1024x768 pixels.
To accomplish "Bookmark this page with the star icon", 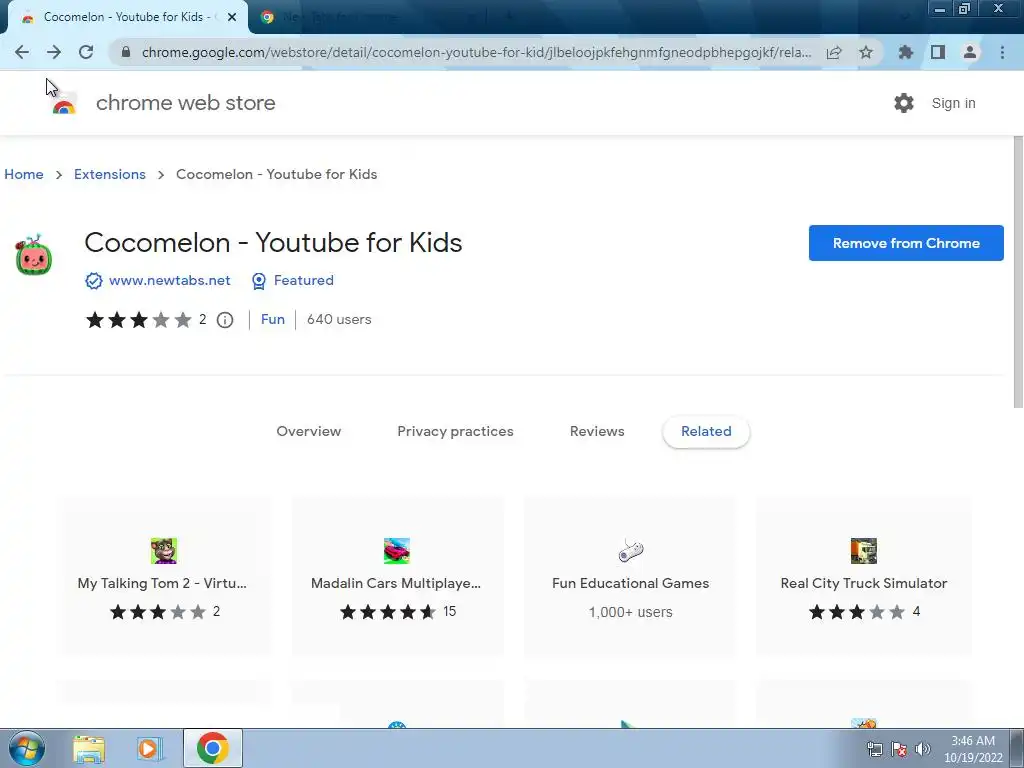I will pos(866,52).
